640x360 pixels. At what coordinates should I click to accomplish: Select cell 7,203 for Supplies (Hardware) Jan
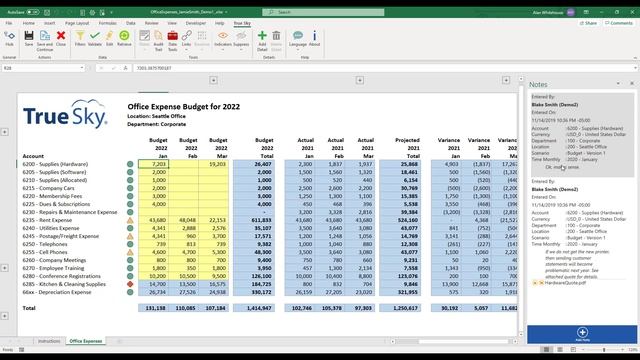[153, 164]
